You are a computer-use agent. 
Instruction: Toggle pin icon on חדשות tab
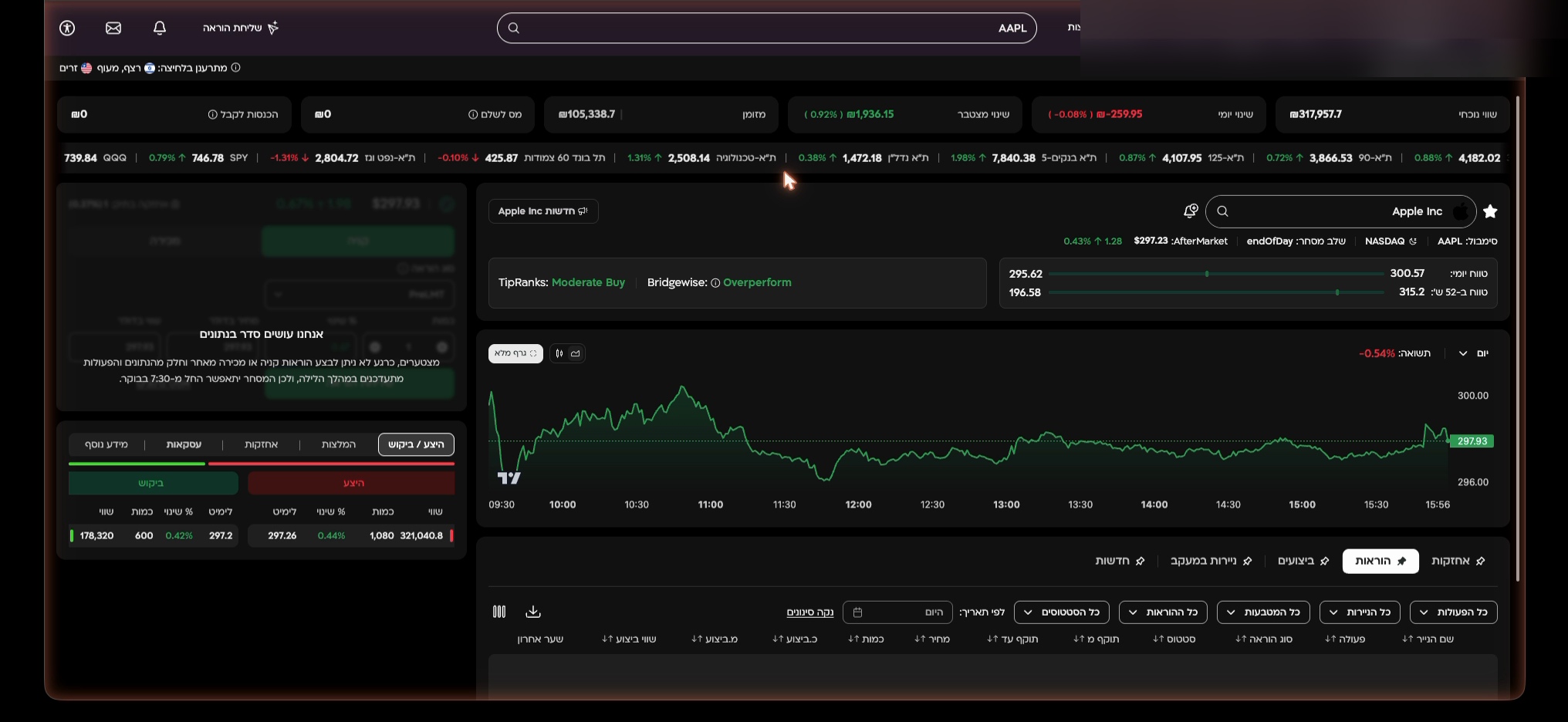click(x=1140, y=561)
